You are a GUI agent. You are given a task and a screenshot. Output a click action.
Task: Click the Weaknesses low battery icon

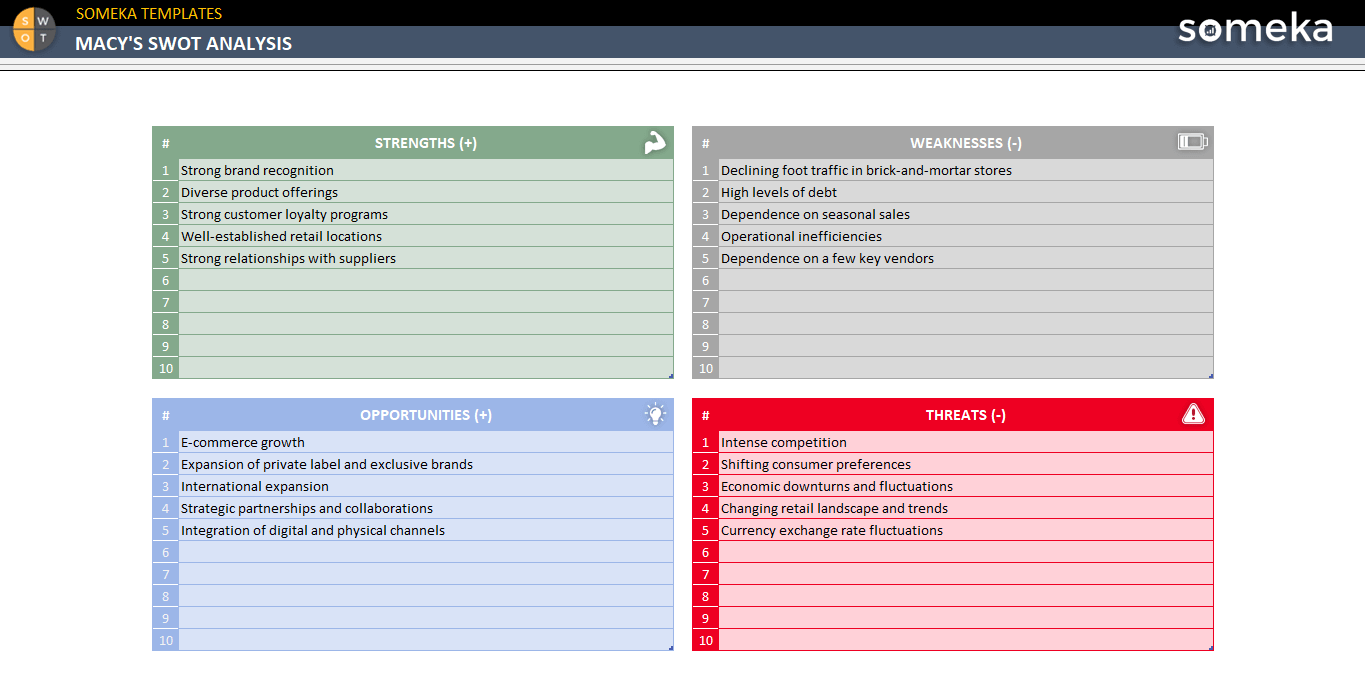1193,142
